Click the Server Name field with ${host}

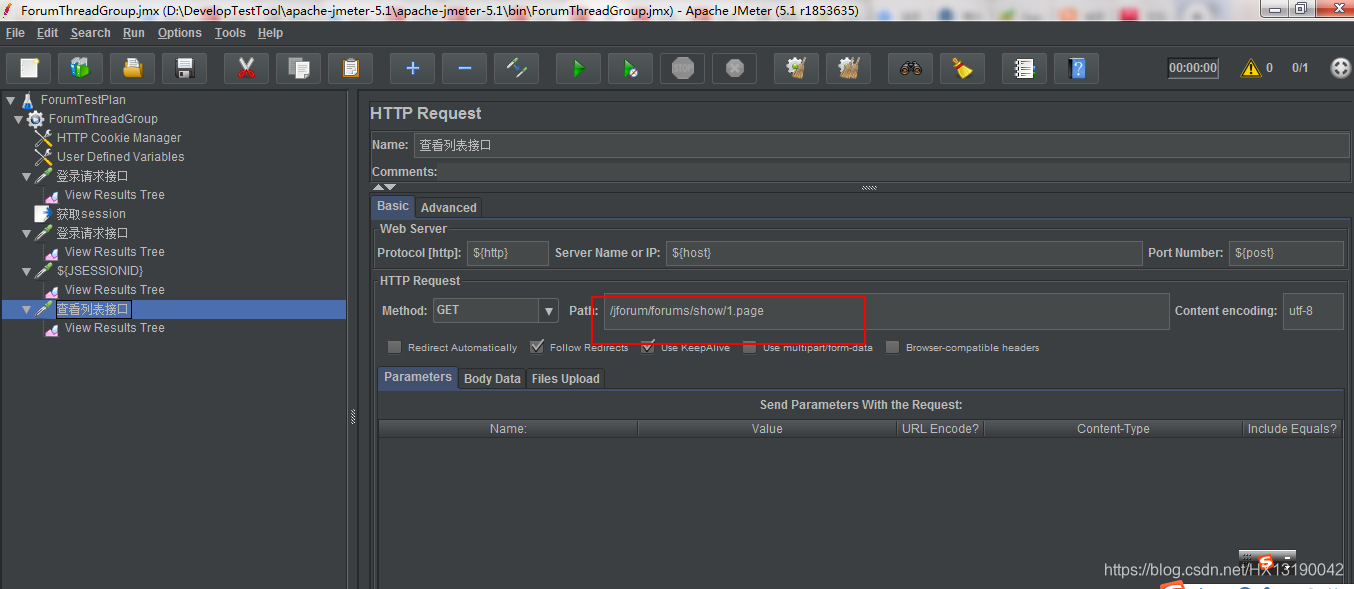pos(904,253)
